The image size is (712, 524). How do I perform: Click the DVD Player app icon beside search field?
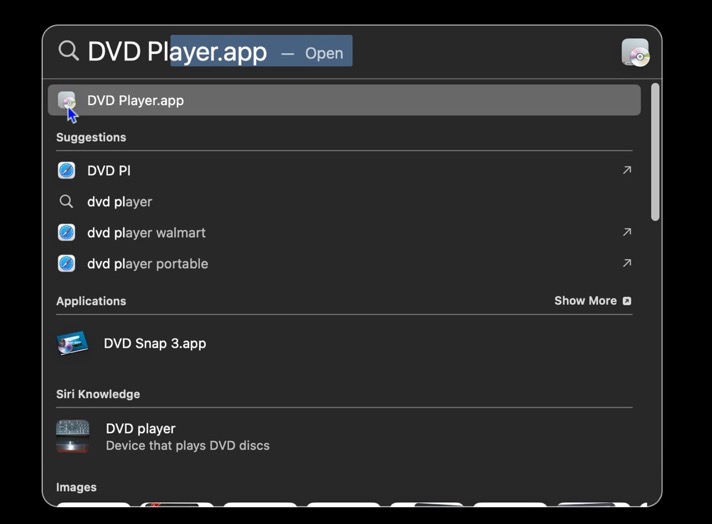point(635,53)
